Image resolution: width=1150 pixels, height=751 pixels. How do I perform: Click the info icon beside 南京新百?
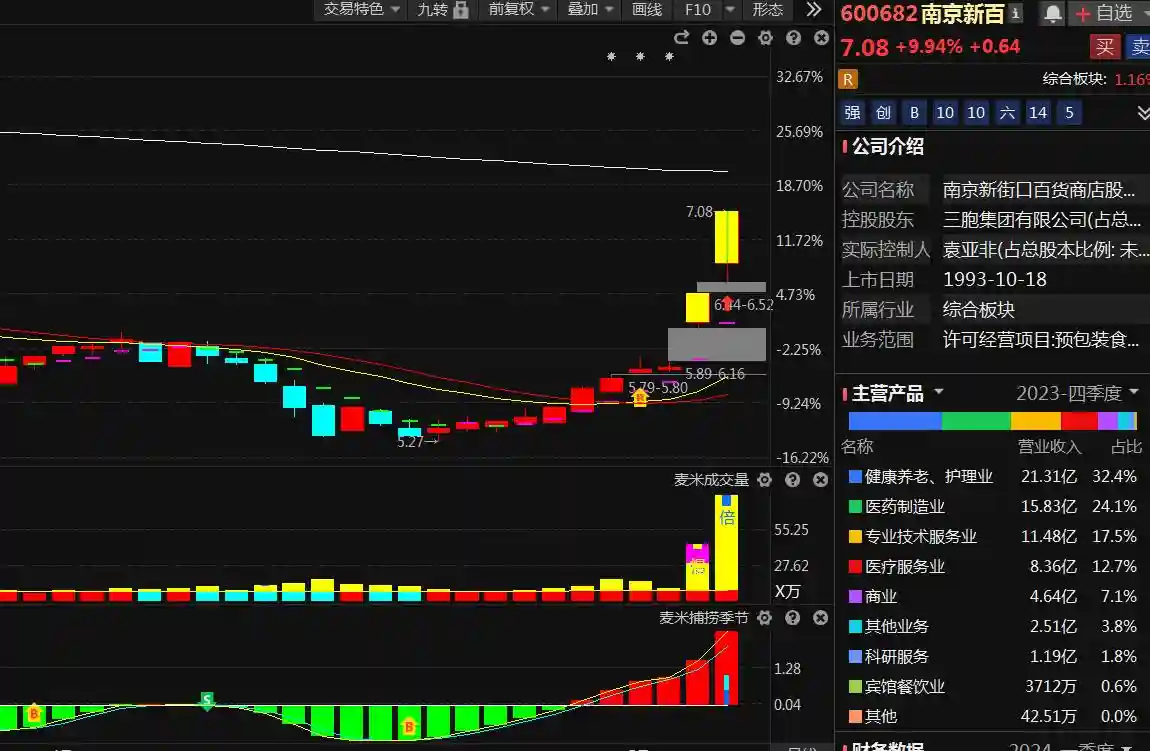click(x=1016, y=13)
